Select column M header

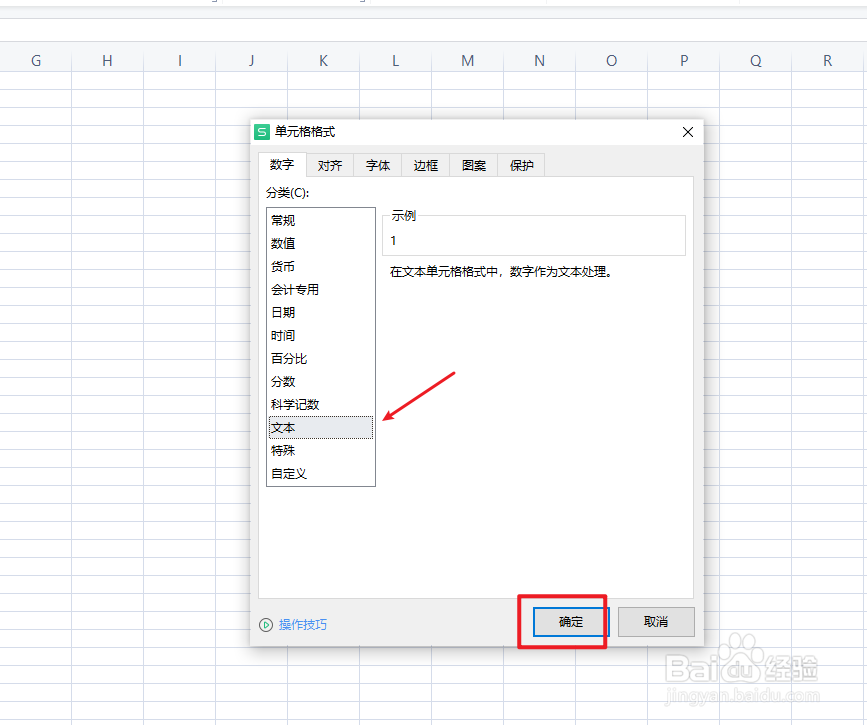point(467,60)
